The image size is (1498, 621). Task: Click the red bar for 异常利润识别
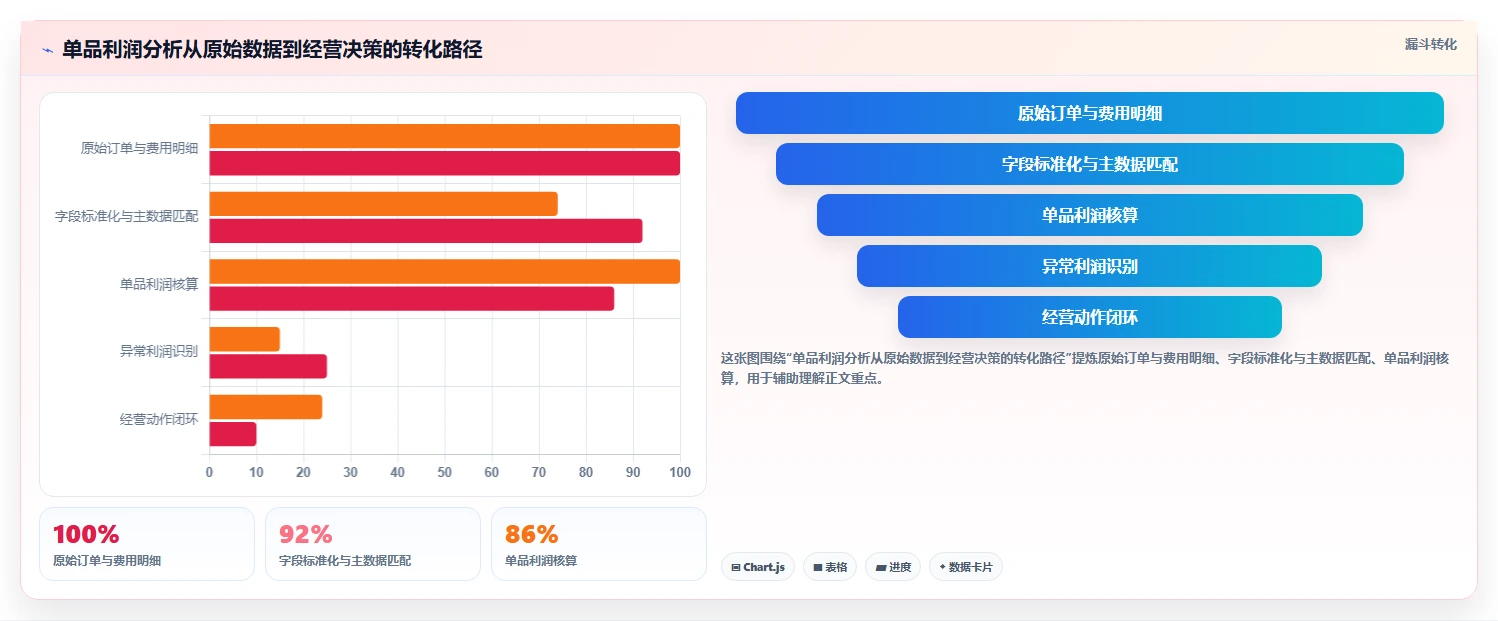(268, 366)
